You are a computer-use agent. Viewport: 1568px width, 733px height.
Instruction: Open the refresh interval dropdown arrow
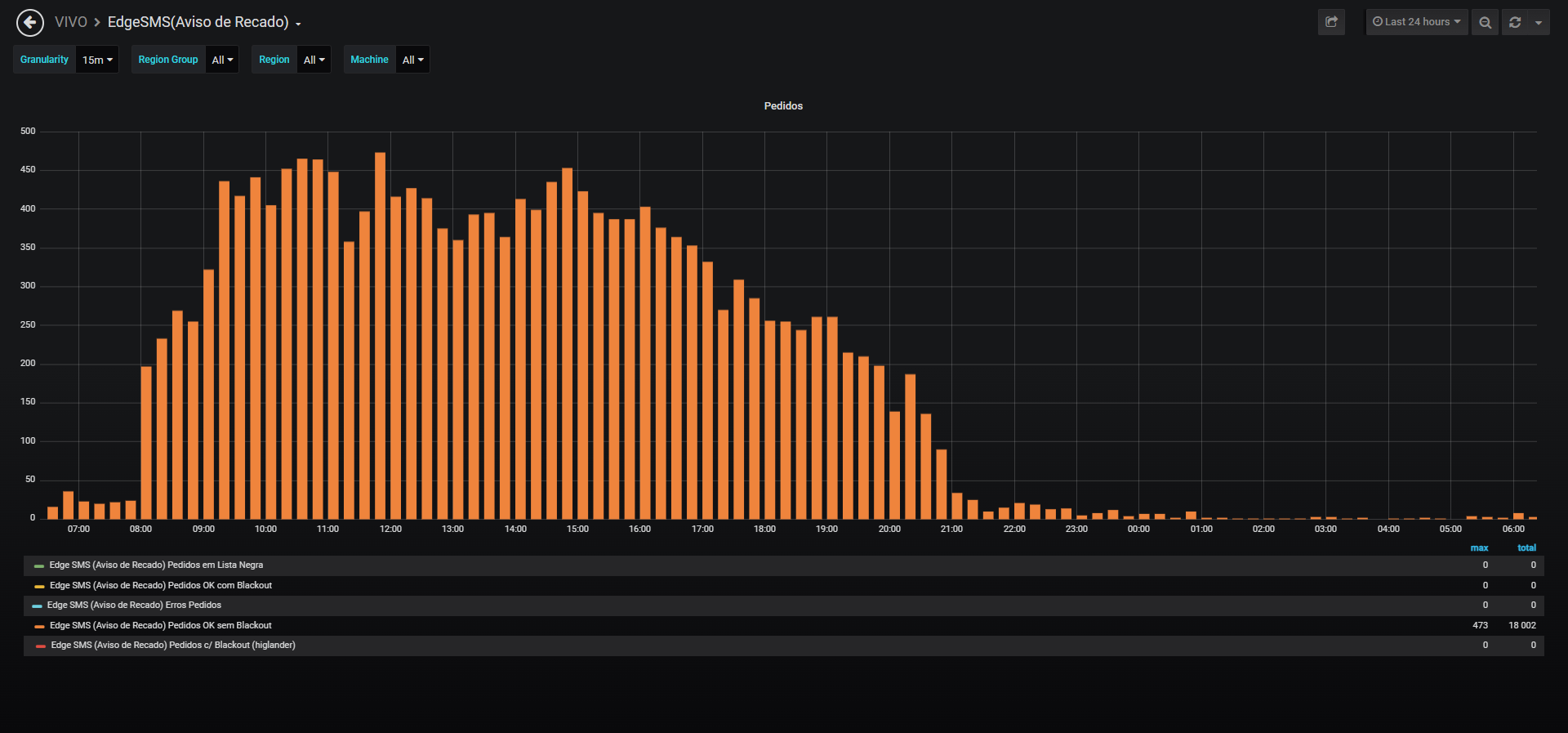(1539, 22)
